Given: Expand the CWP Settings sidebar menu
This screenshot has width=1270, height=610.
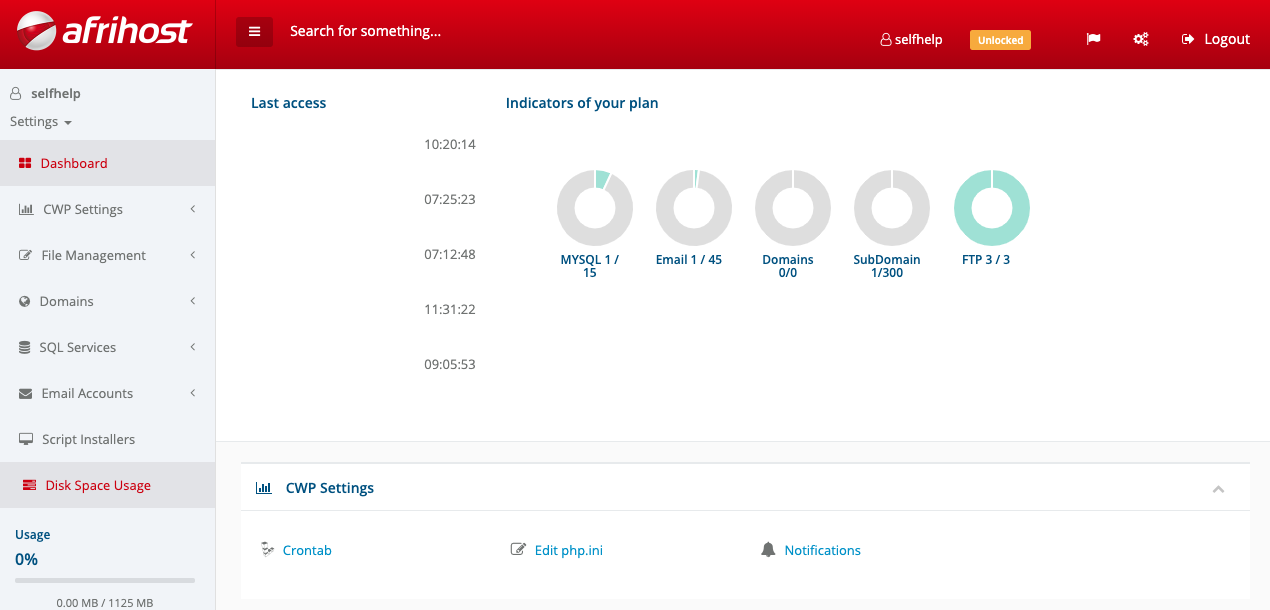Looking at the screenshot, I should point(107,209).
